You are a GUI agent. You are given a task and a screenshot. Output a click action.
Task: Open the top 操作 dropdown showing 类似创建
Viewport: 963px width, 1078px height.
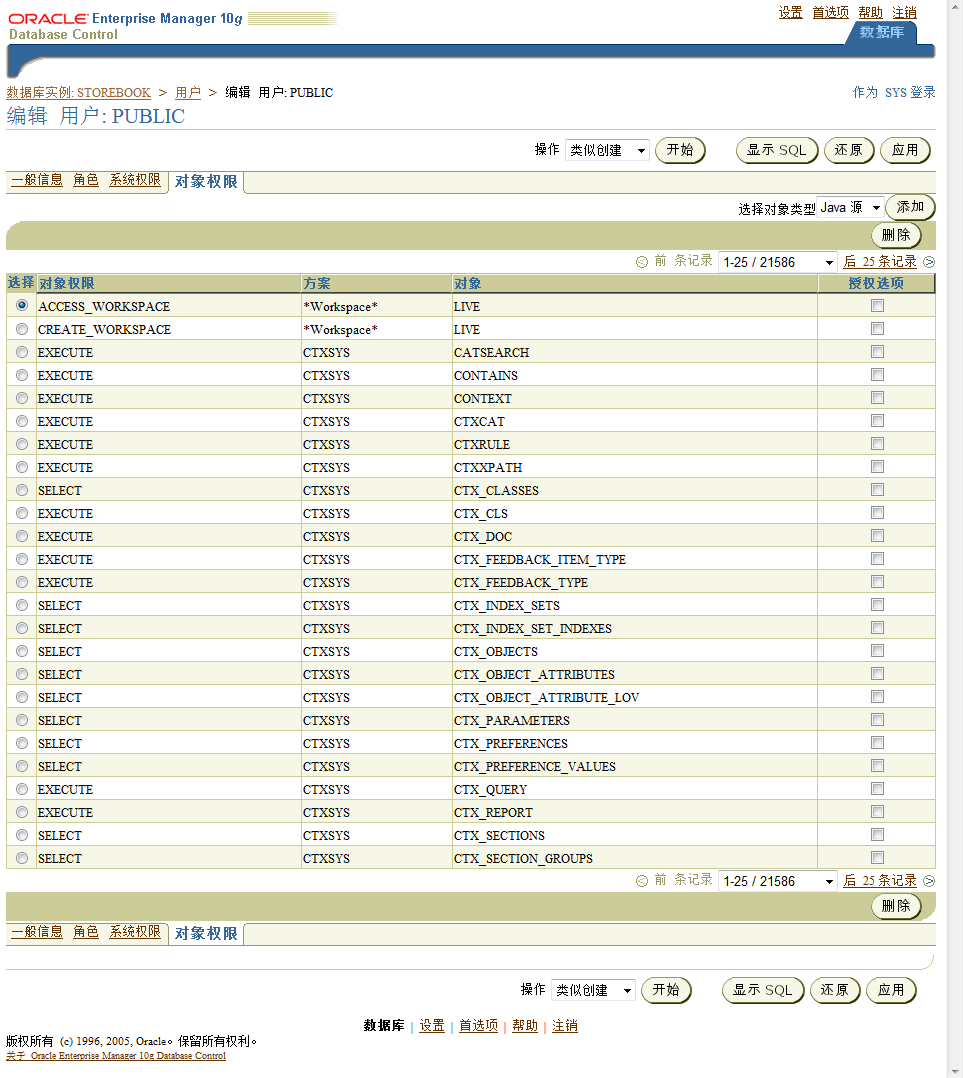(x=608, y=150)
